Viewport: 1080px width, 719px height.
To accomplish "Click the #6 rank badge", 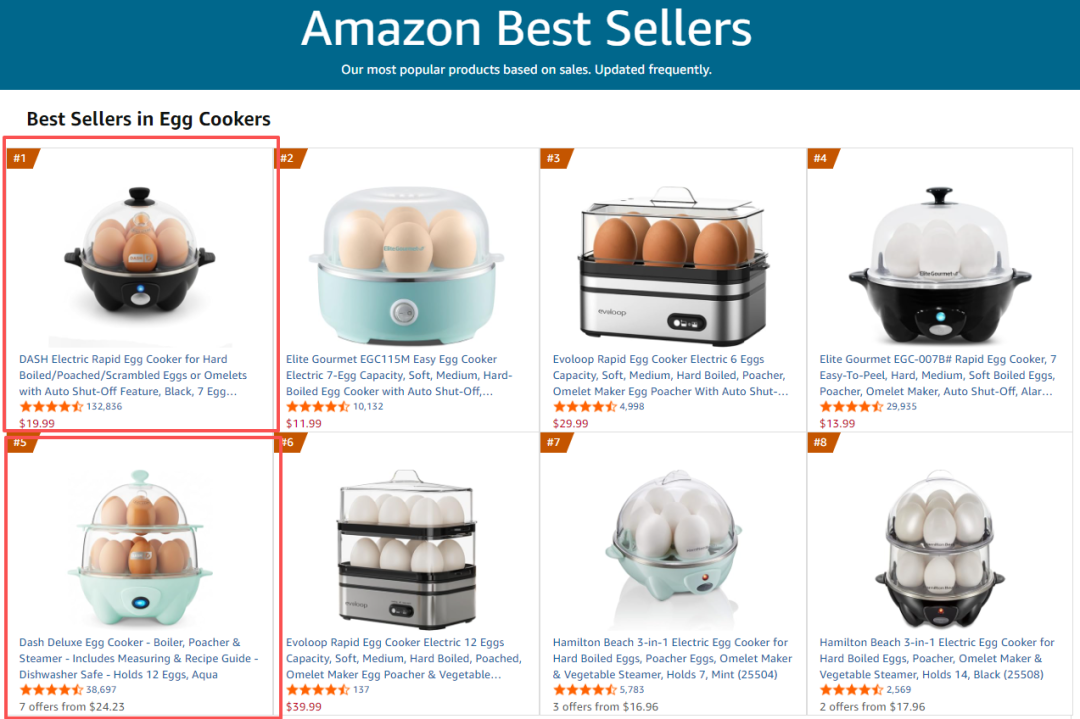I will click(288, 442).
